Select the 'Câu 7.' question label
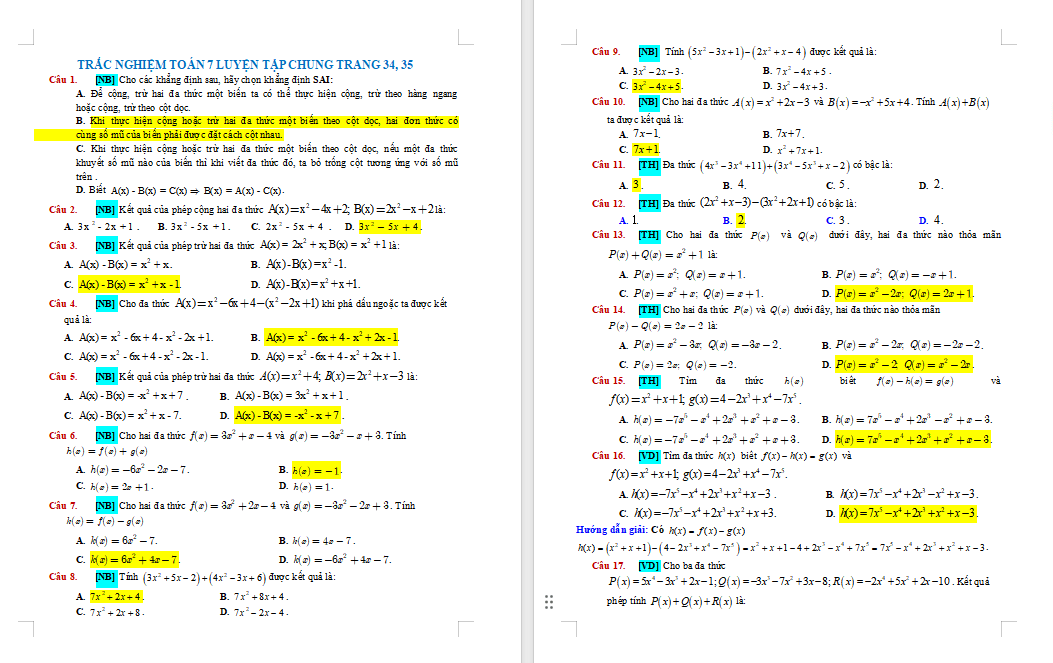1053x663 pixels. click(x=63, y=505)
